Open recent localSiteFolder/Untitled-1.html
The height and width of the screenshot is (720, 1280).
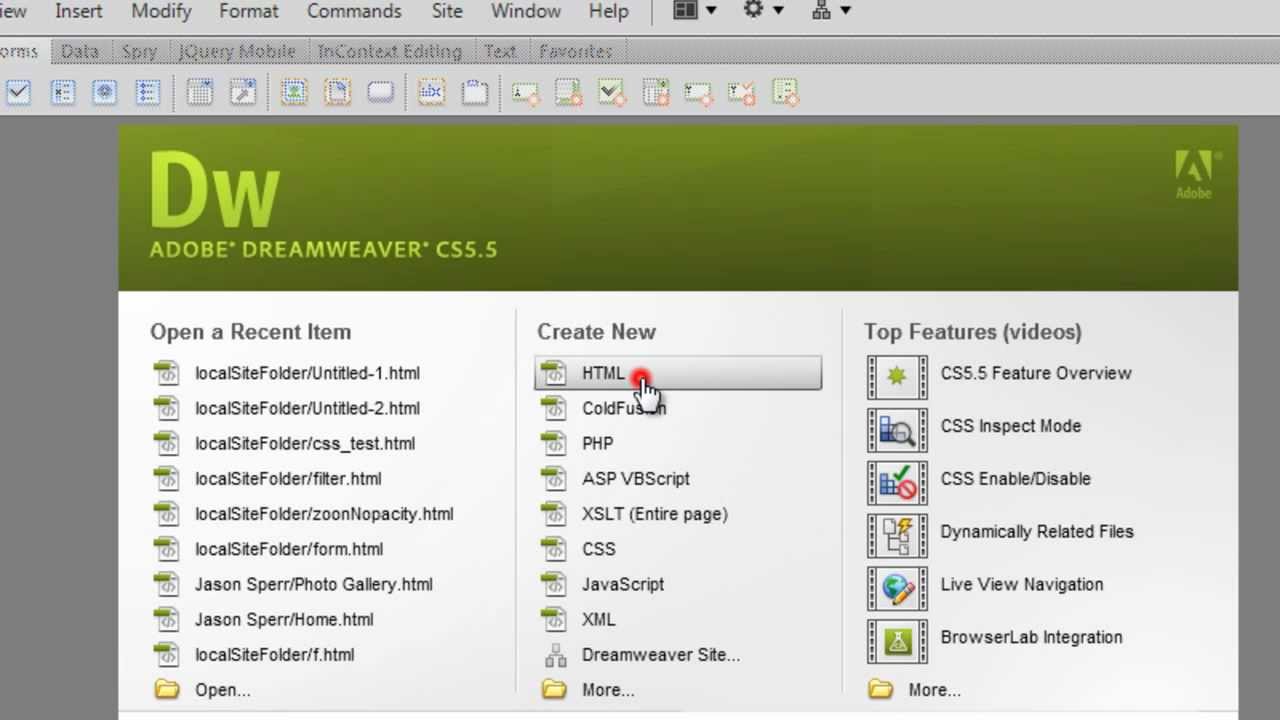[307, 373]
